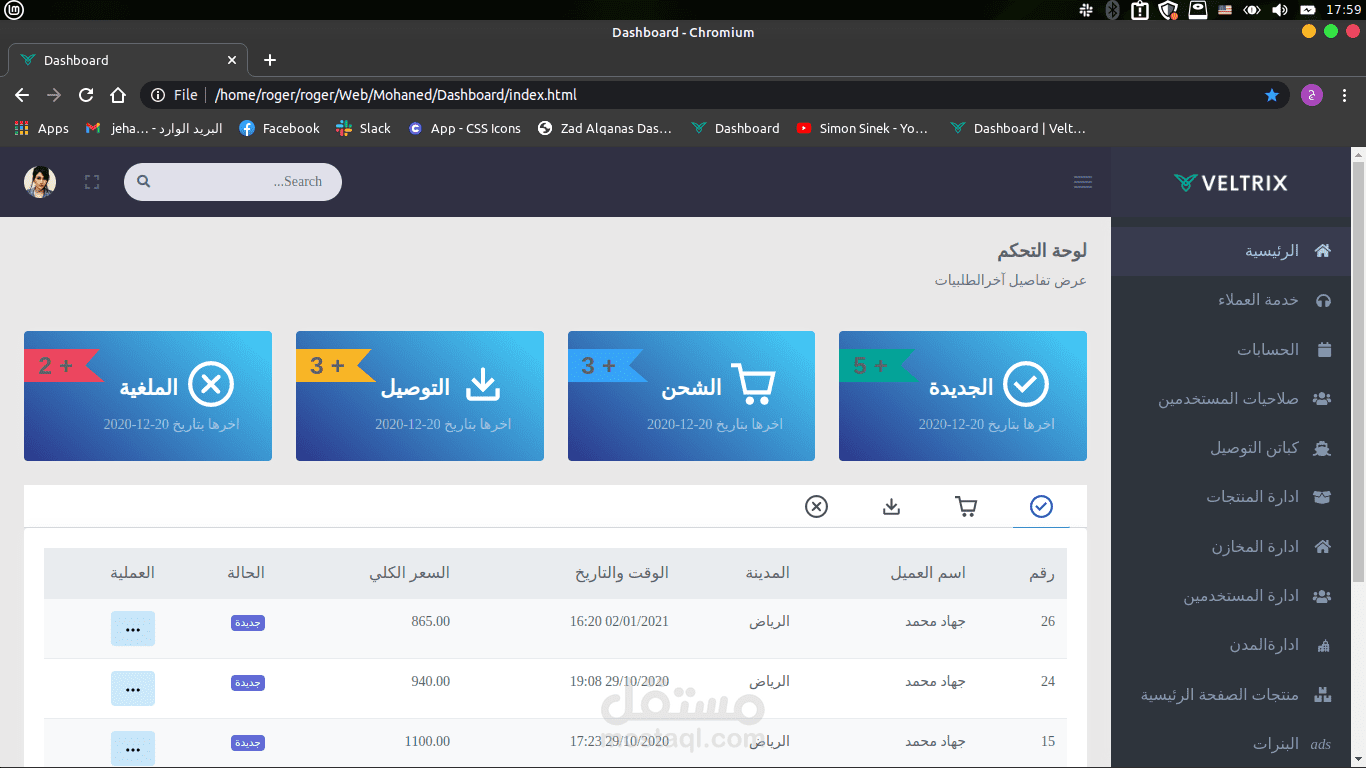Viewport: 1366px width, 768px height.
Task: Switch to the cancelled orders X tab
Action: [x=816, y=507]
